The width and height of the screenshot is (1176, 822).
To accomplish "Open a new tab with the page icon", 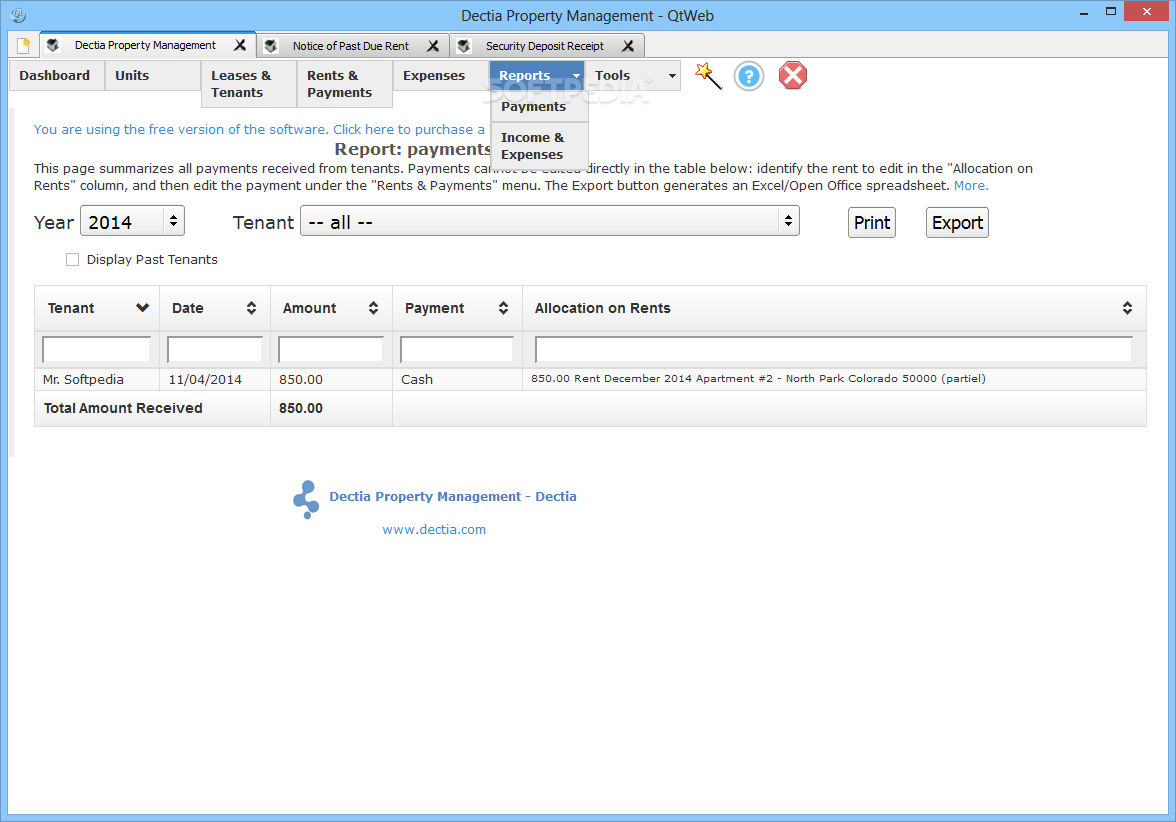I will [23, 45].
